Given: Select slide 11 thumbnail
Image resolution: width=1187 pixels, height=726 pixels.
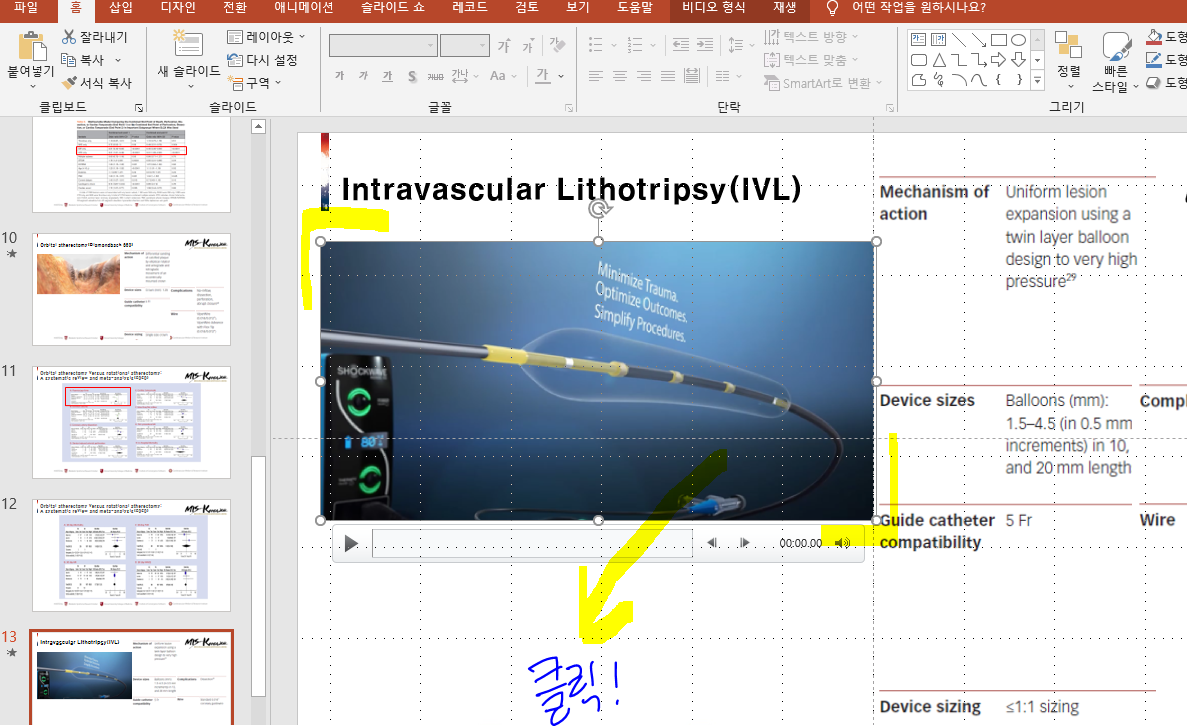Looking at the screenshot, I should pos(132,422).
